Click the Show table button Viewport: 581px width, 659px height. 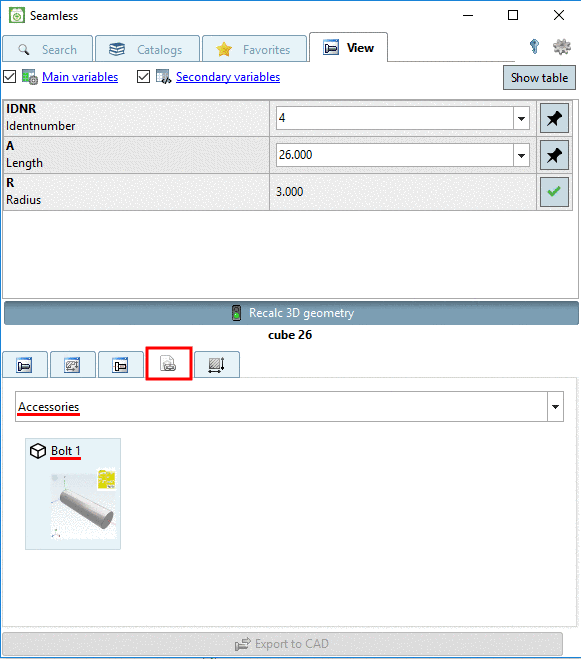(539, 78)
